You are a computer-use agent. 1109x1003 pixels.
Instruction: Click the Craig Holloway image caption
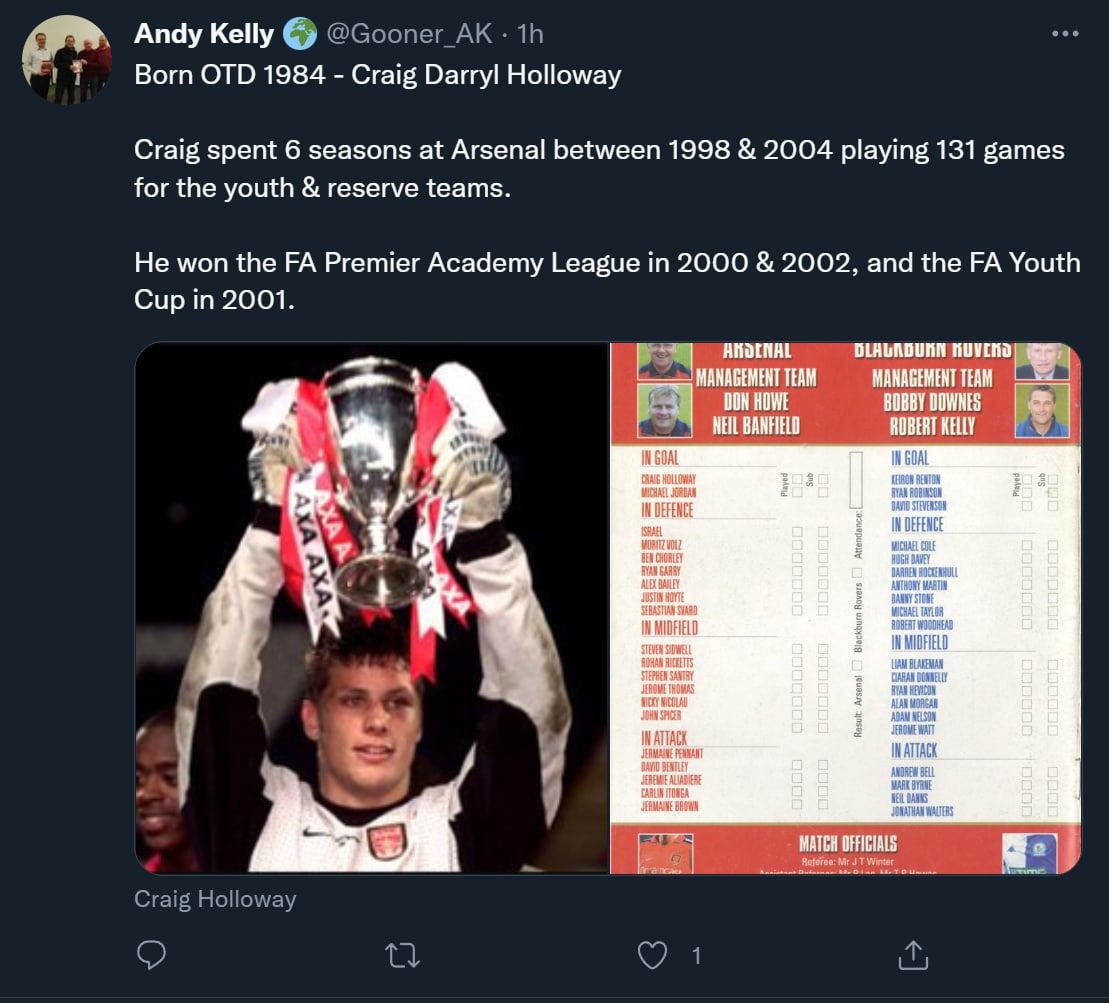pos(215,899)
